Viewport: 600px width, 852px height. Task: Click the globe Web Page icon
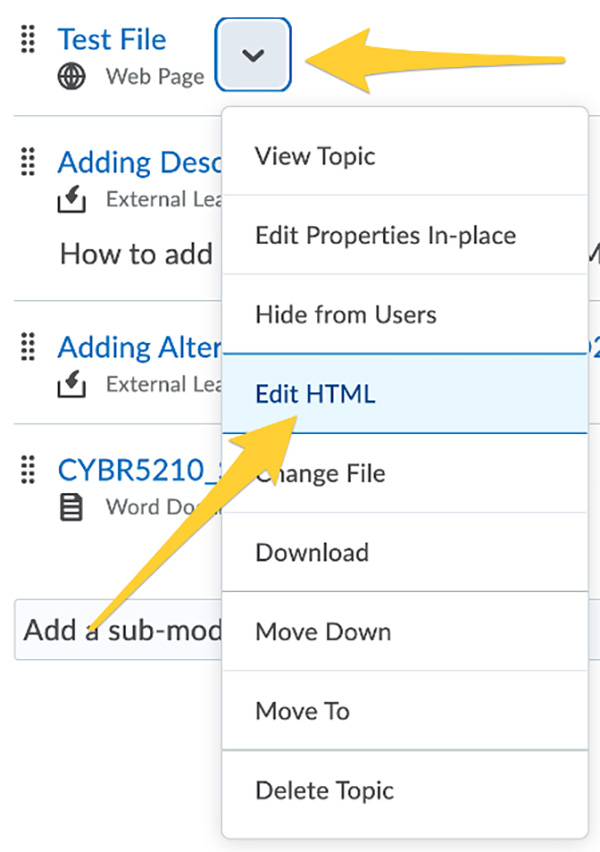pyautogui.click(x=71, y=77)
